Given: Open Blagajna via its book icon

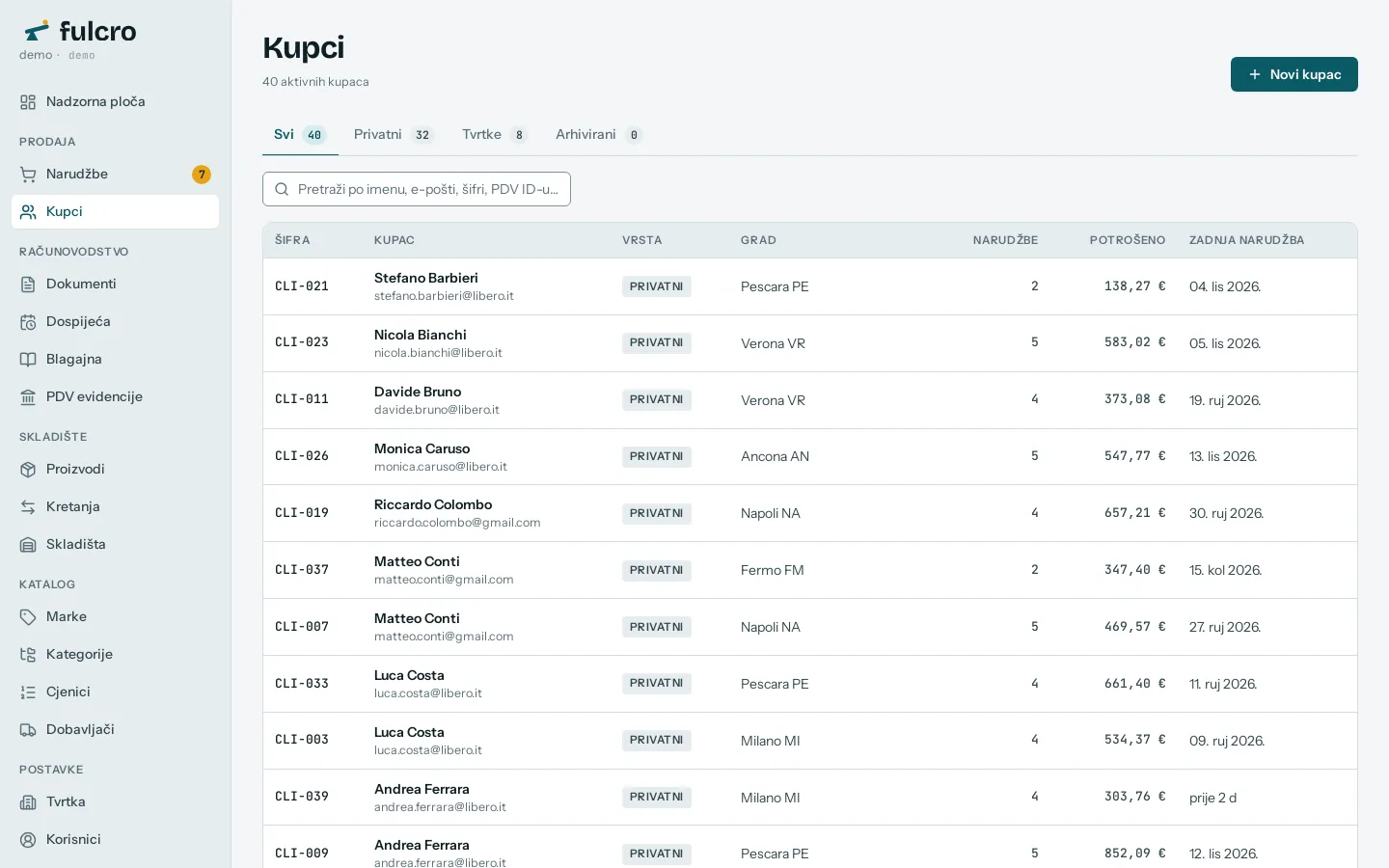Looking at the screenshot, I should (28, 360).
